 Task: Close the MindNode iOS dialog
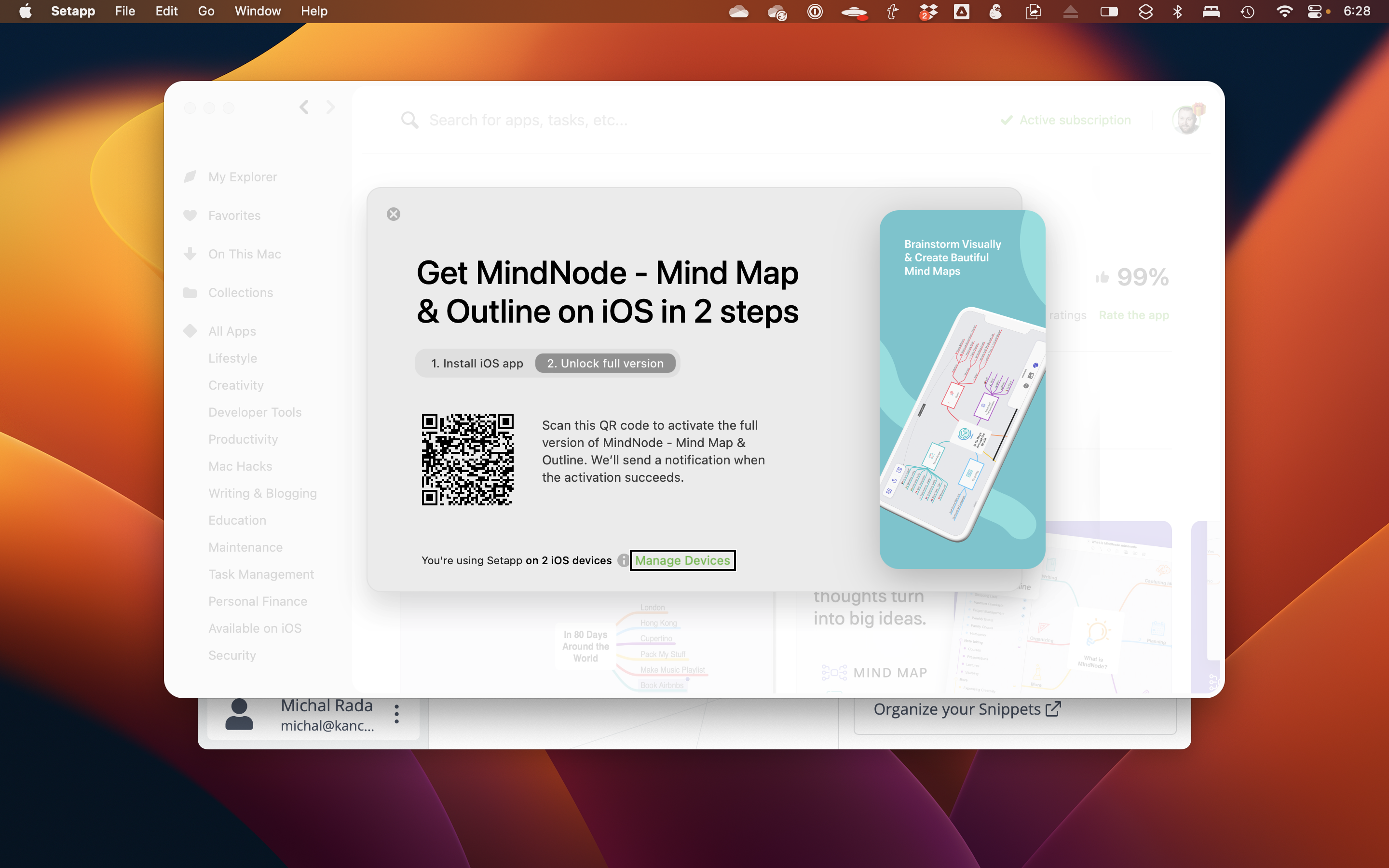393,214
